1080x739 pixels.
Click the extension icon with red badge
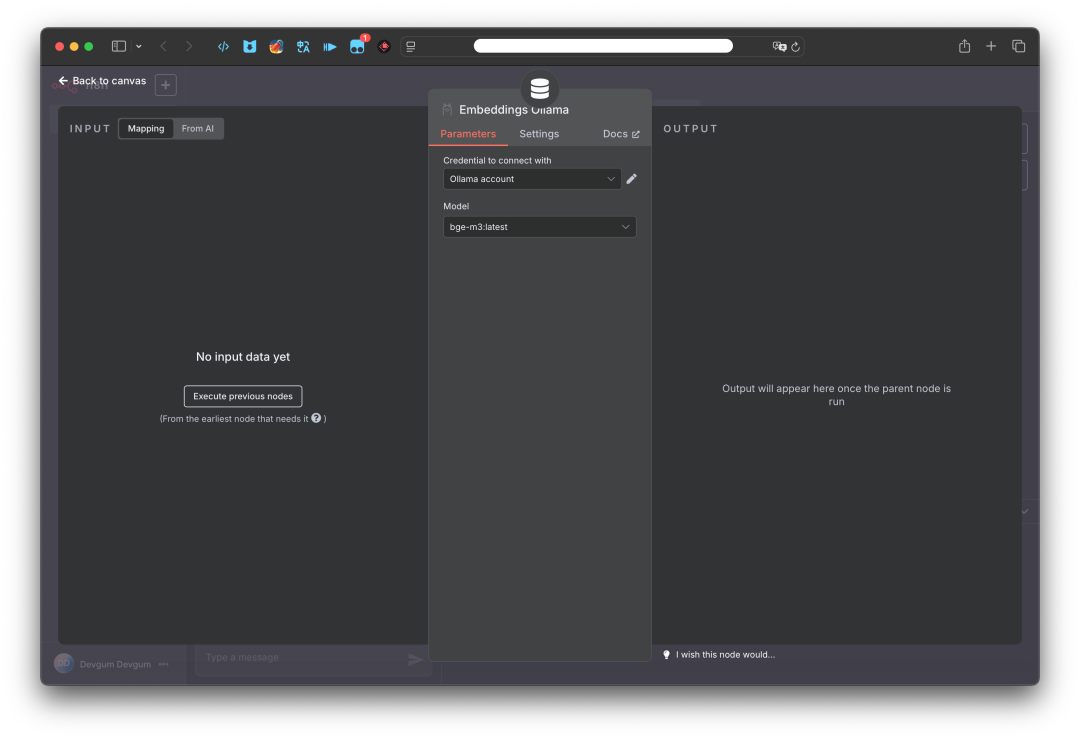[357, 46]
